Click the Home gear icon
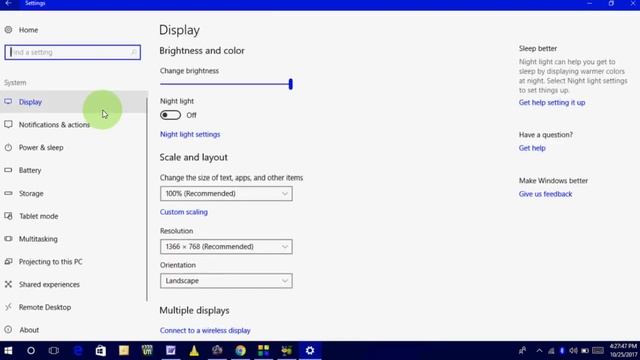This screenshot has height=360, width=640. 8,30
